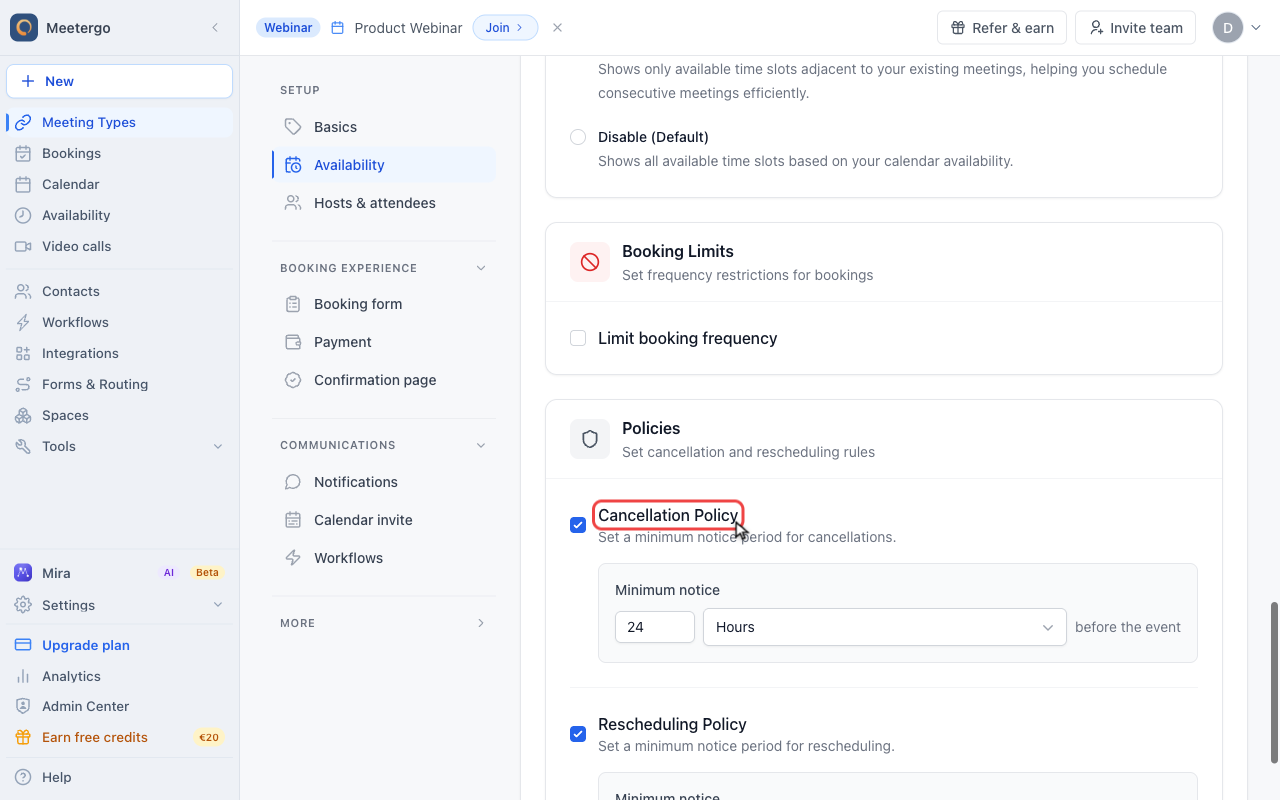Screen dimensions: 1280x800
Task: Expand the MORE section chevron
Action: tap(481, 623)
